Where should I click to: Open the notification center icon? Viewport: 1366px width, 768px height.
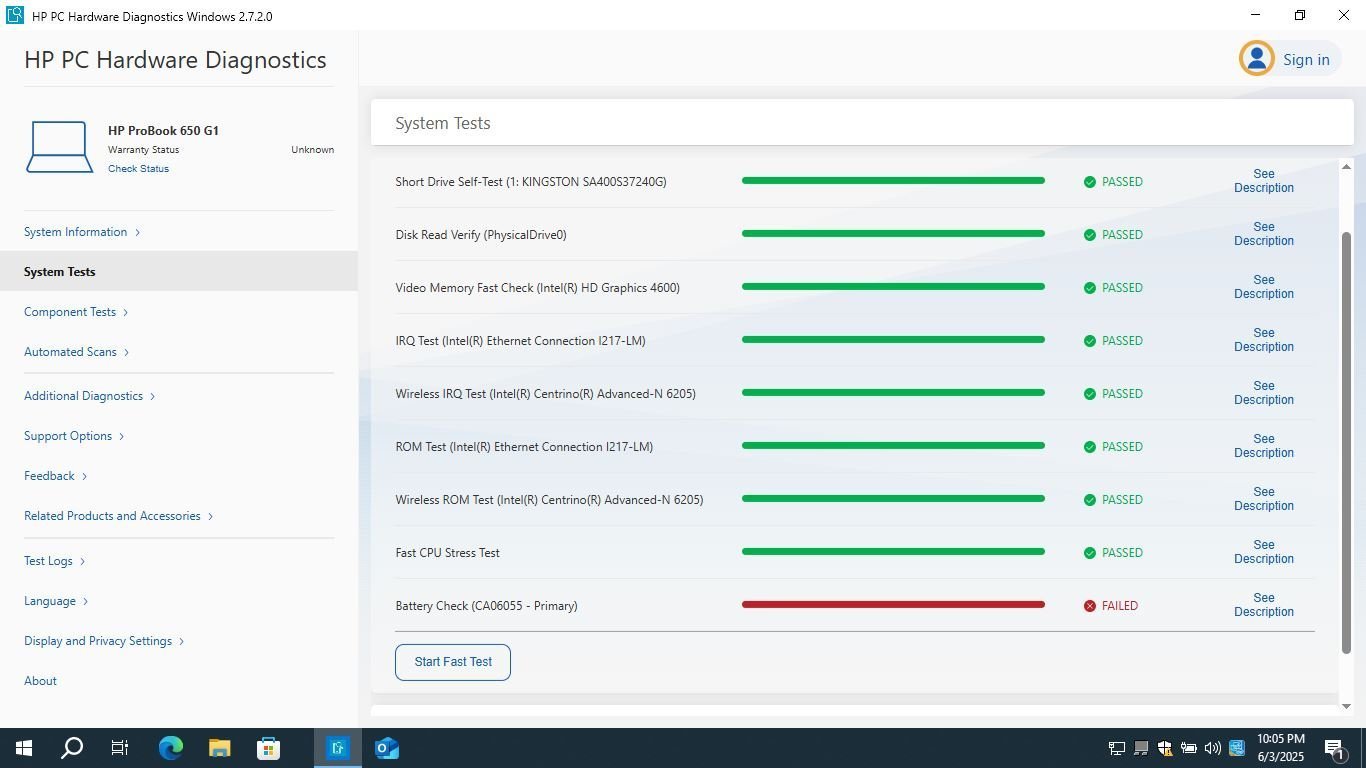point(1334,748)
